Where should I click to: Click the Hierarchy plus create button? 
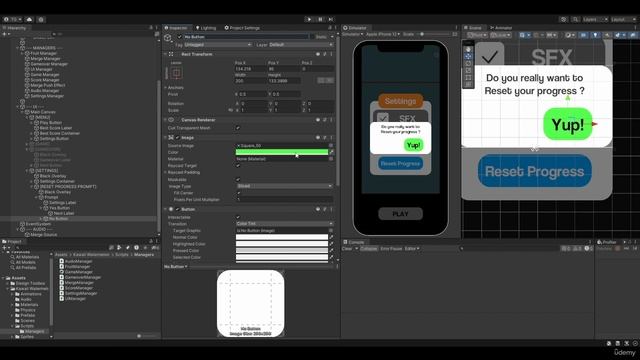pos(6,34)
